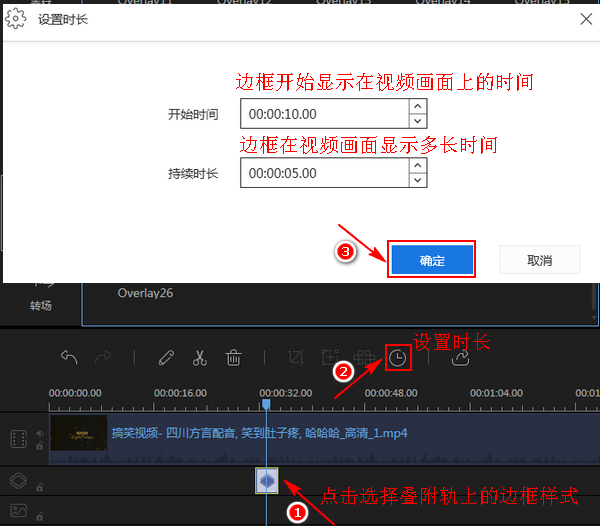
Task: Click the export share icon
Action: tap(461, 357)
